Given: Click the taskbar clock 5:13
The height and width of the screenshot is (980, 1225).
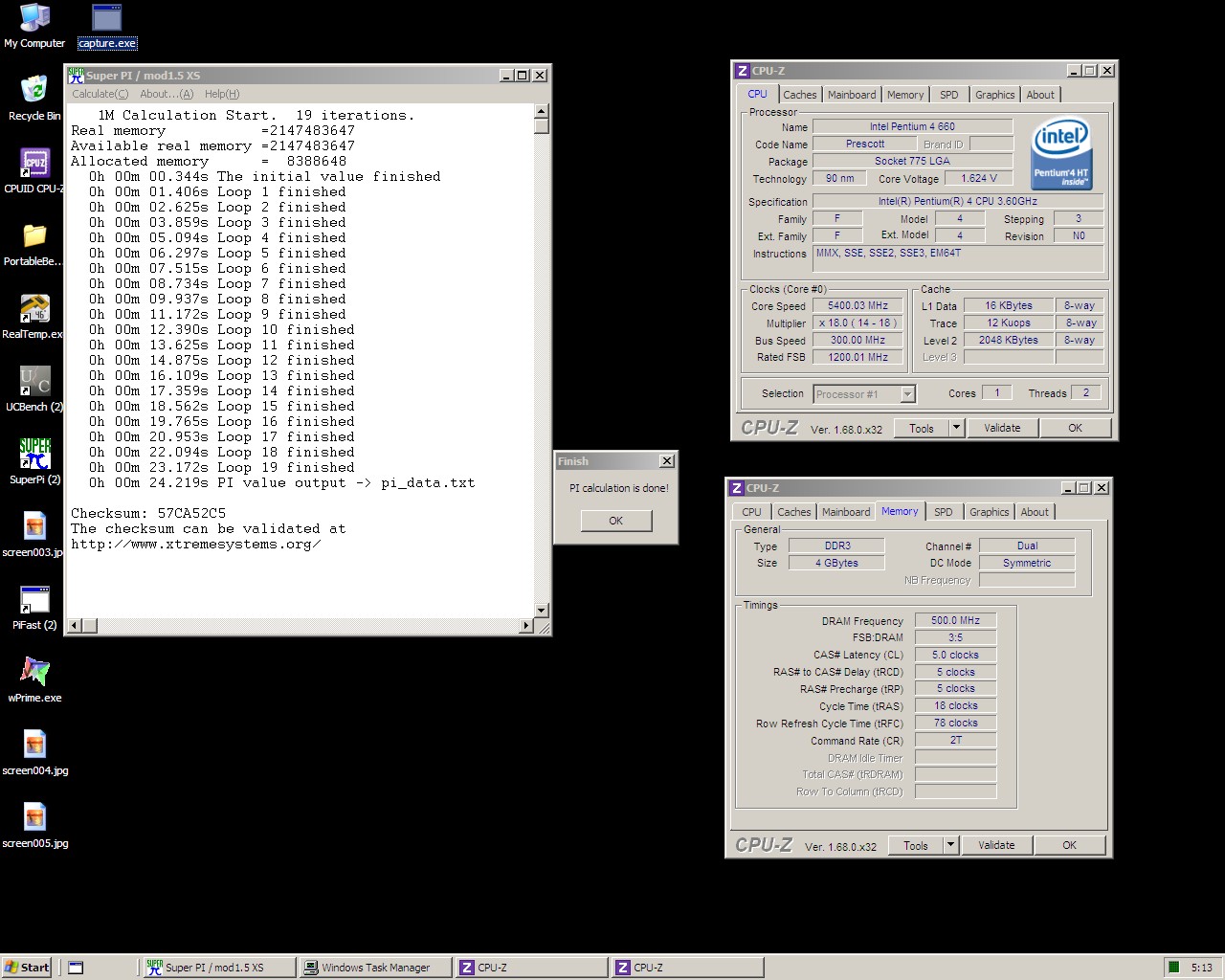Looking at the screenshot, I should [x=1201, y=968].
